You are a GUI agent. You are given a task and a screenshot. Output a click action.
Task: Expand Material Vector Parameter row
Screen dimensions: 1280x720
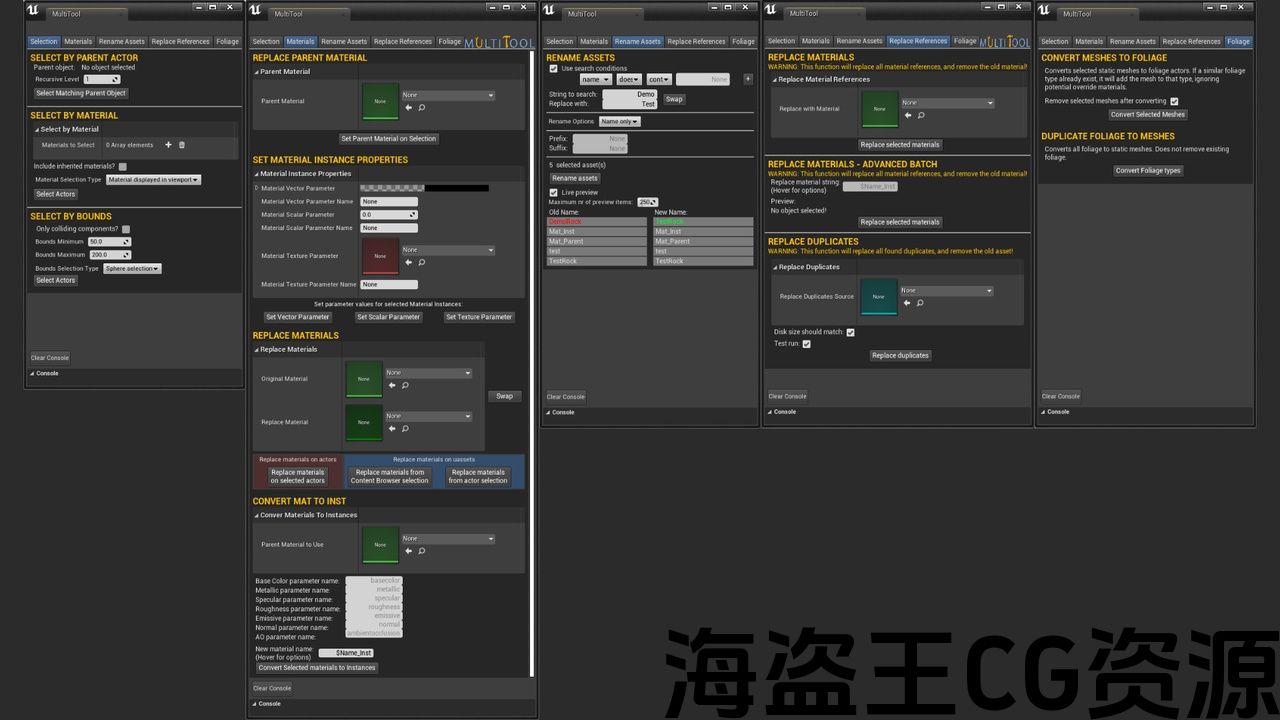tap(256, 188)
